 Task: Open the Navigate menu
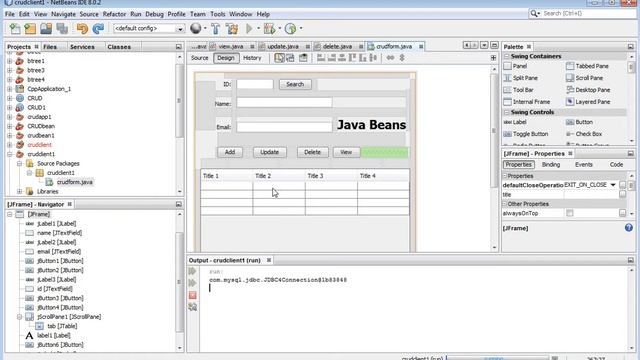(x=63, y=14)
